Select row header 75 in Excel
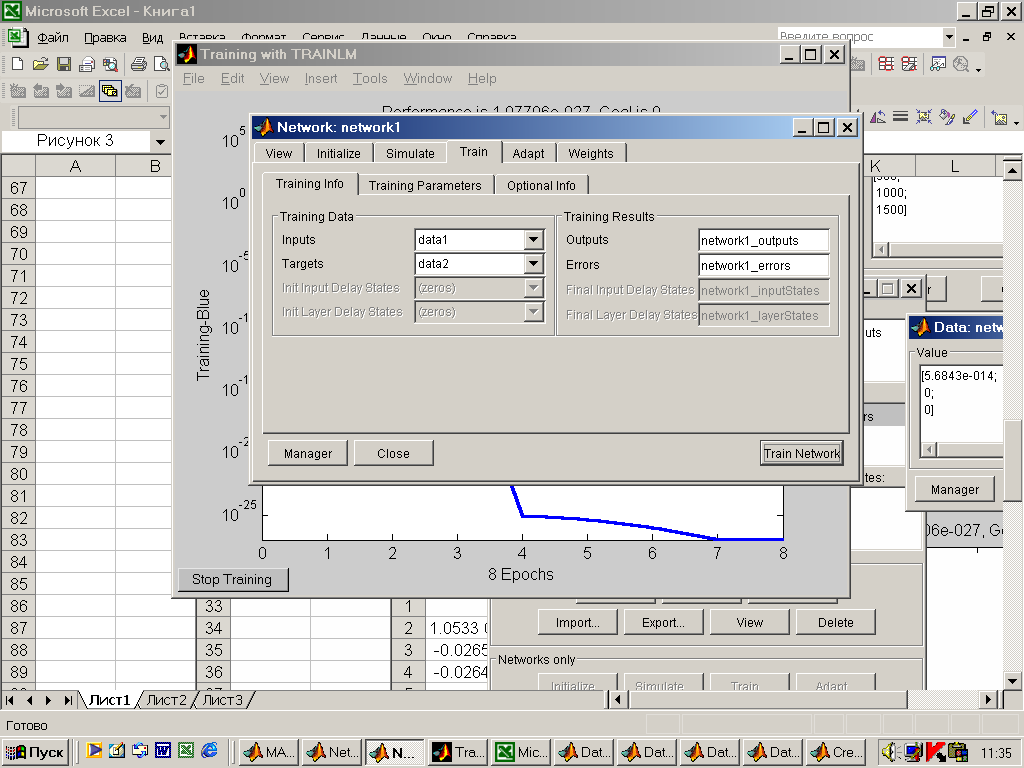 (x=19, y=364)
